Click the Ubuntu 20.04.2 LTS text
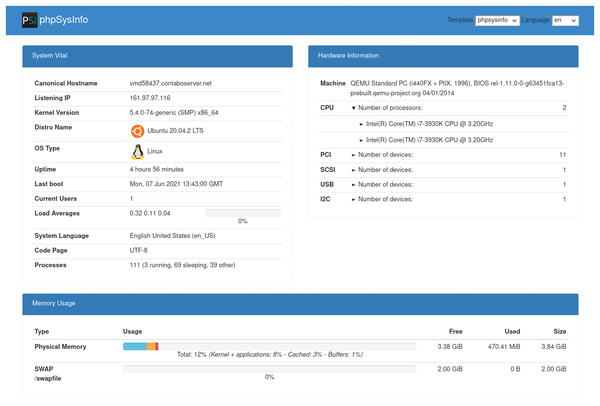The image size is (600, 406). (175, 131)
